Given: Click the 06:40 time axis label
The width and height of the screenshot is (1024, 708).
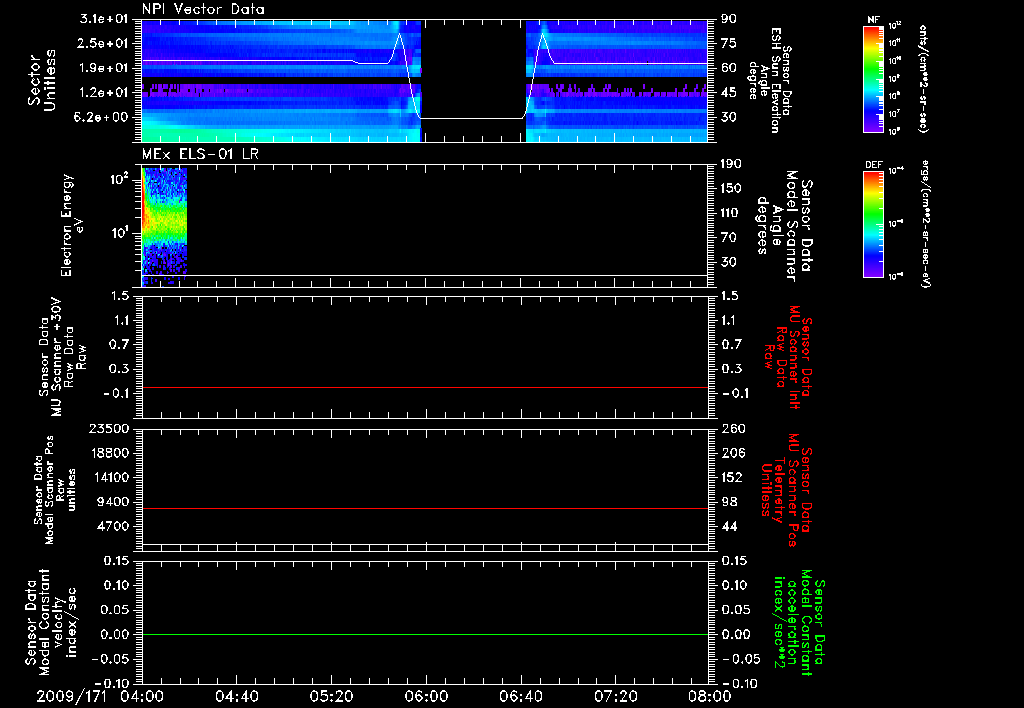Looking at the screenshot, I should pos(520,696).
